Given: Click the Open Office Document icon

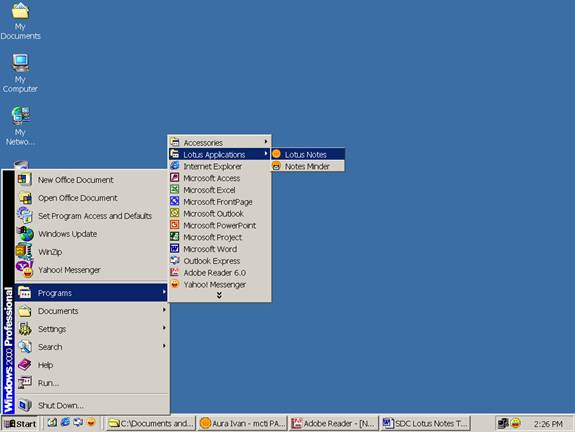Looking at the screenshot, I should click(25, 198).
